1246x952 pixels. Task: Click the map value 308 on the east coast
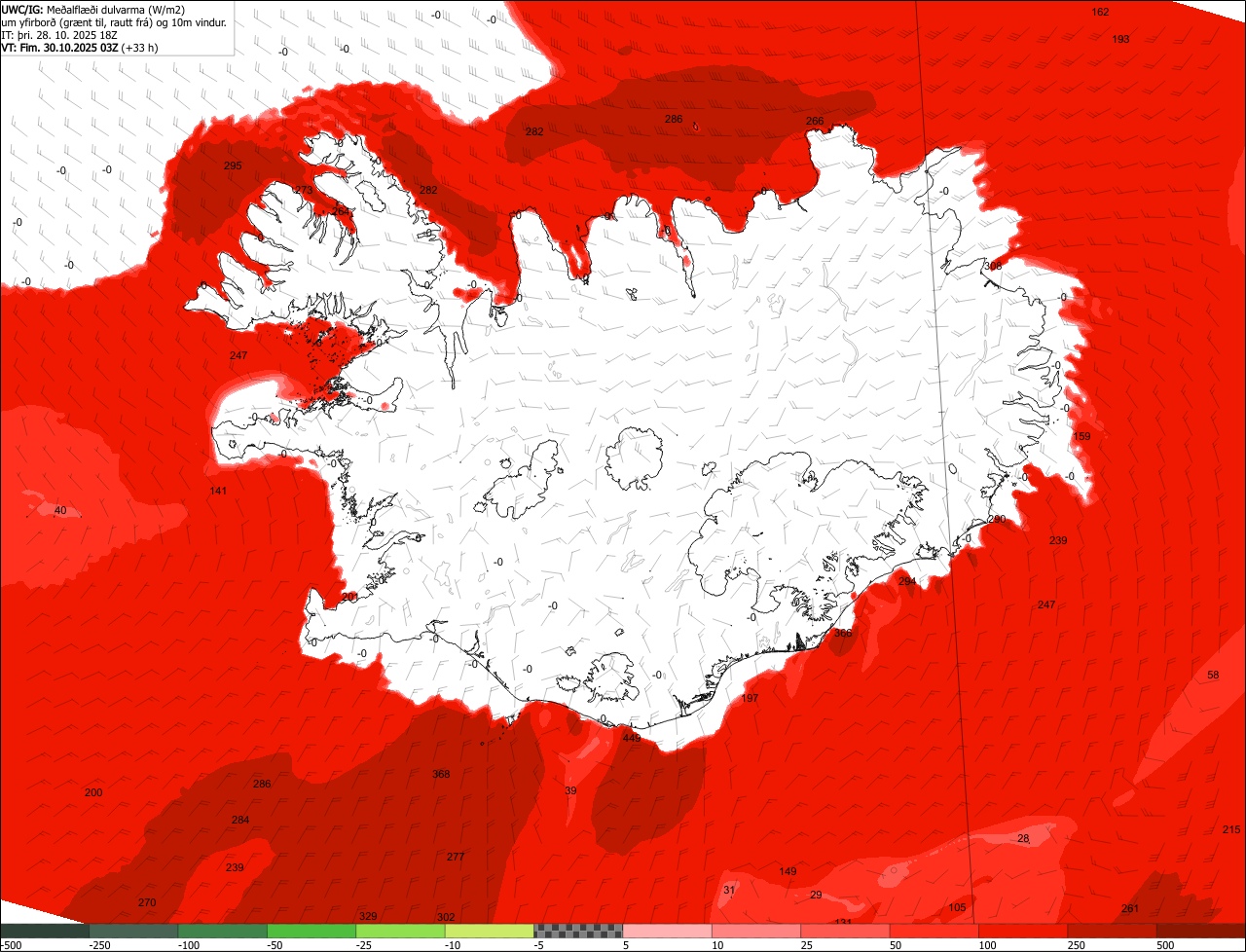(x=993, y=266)
